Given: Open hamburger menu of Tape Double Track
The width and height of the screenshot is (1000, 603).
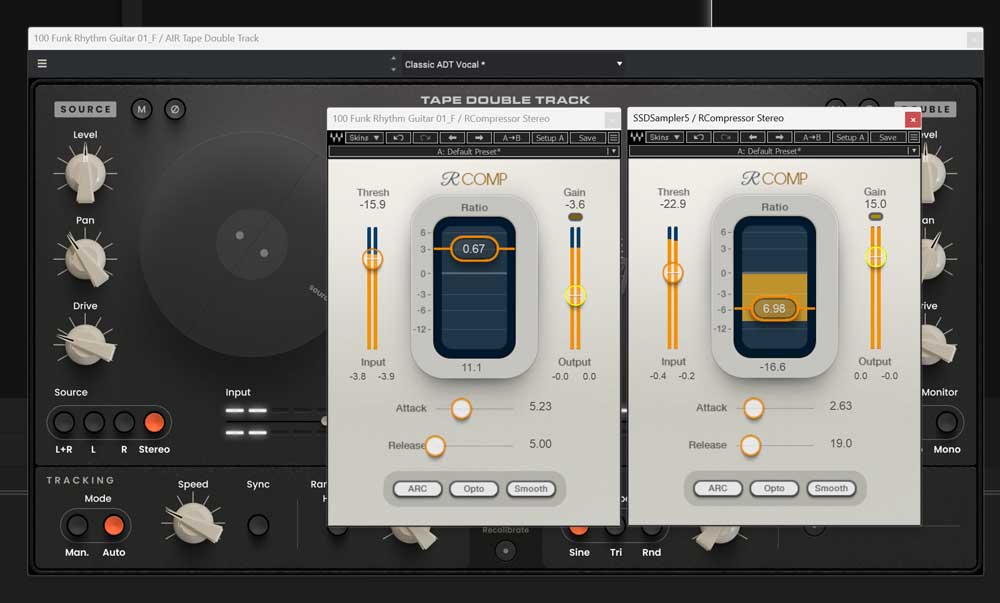Looking at the screenshot, I should (42, 64).
